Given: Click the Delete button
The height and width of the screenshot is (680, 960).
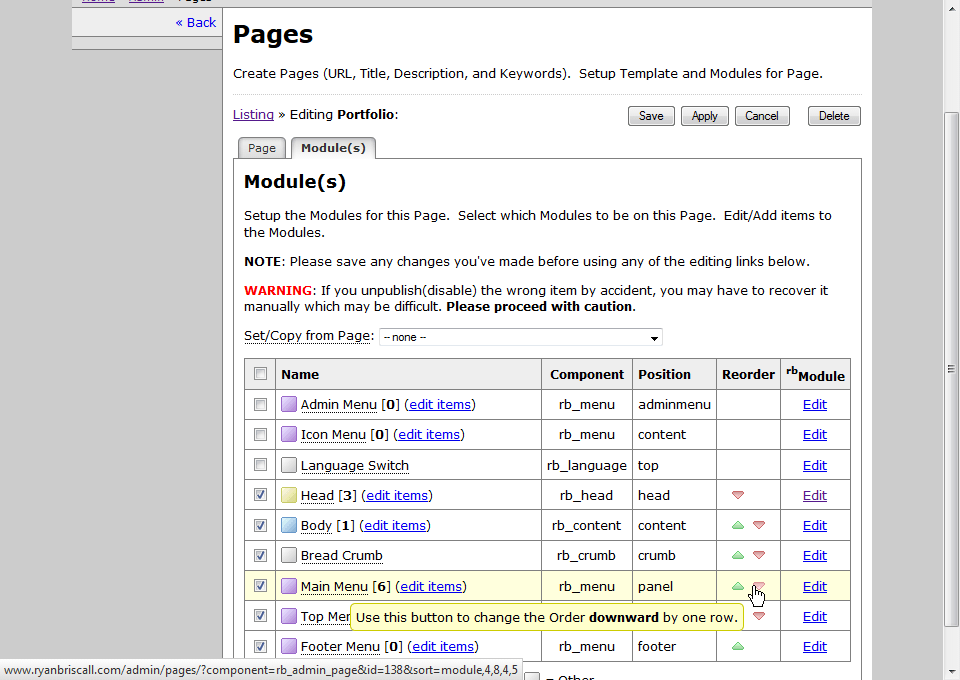Looking at the screenshot, I should pos(833,116).
